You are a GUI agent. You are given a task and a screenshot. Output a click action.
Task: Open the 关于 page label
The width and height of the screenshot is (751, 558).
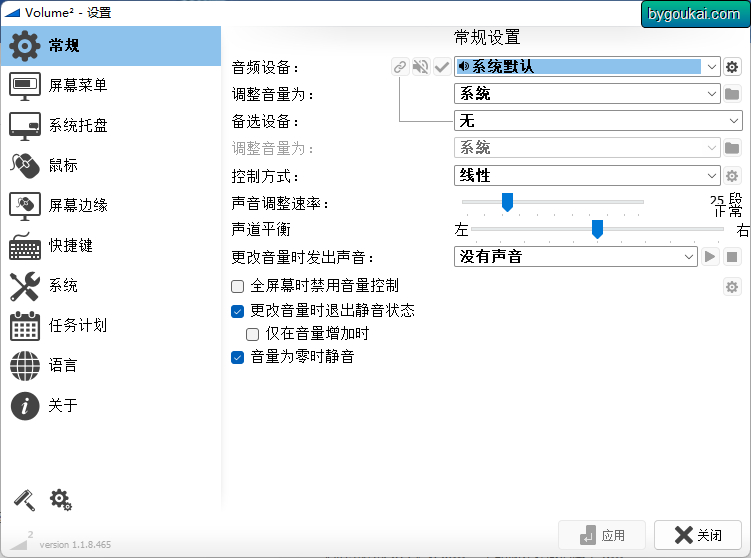63,406
